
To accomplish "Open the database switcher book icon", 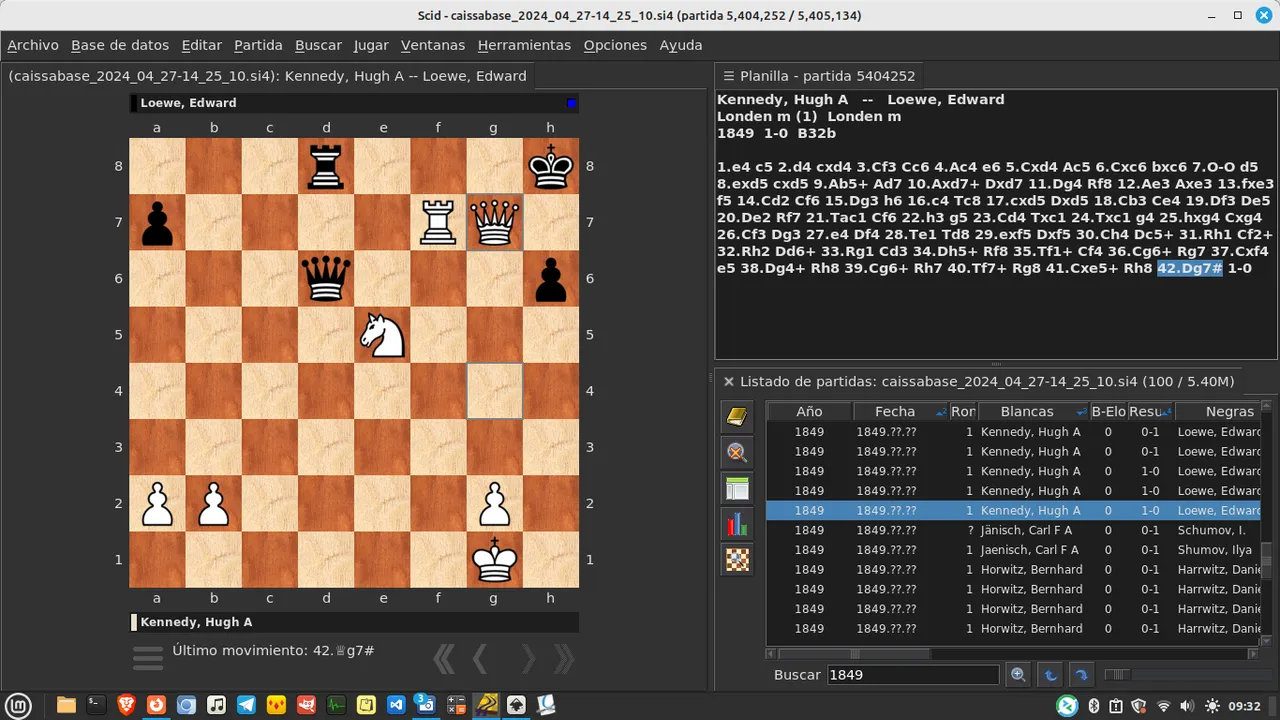I will pos(737,417).
